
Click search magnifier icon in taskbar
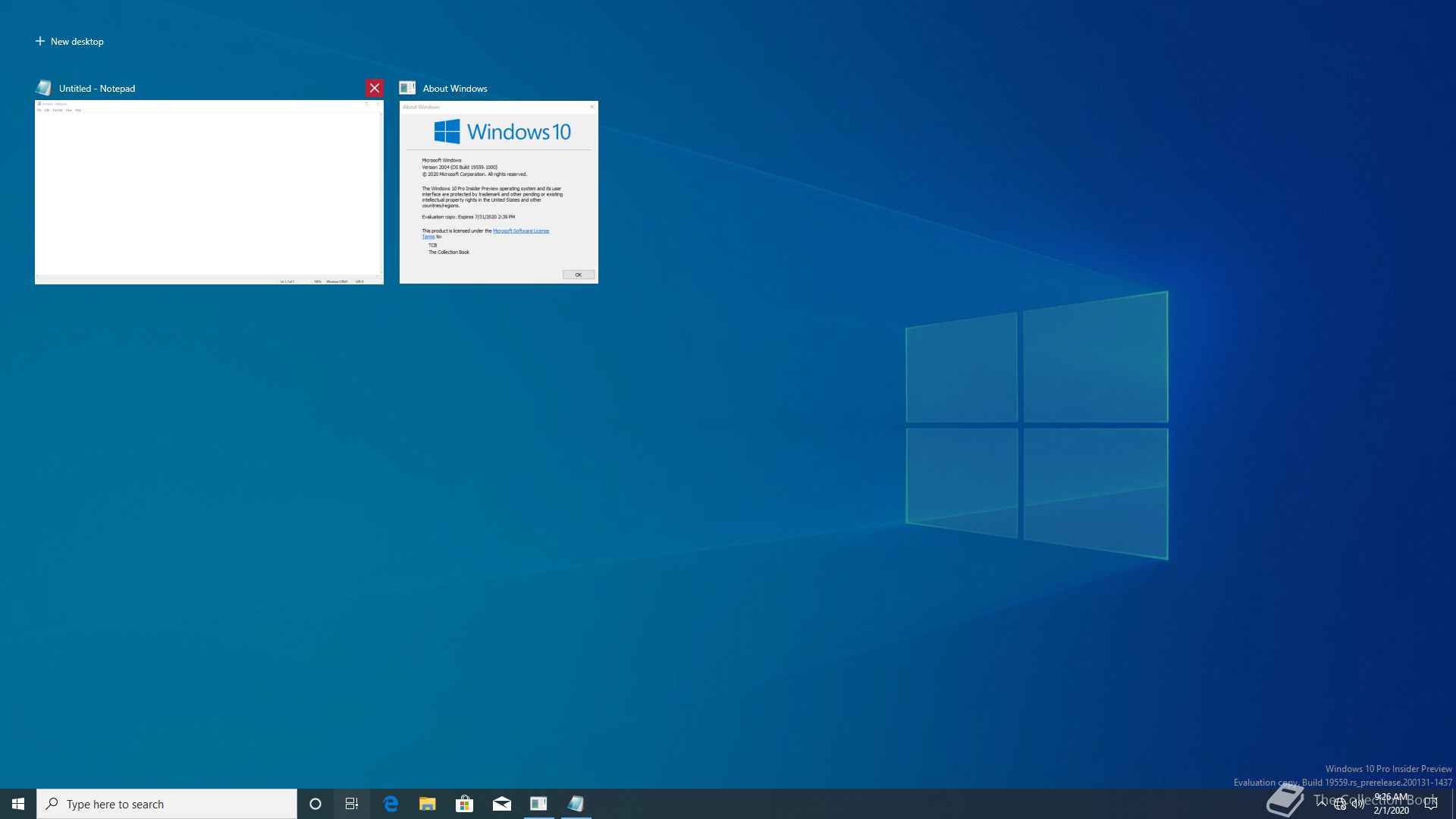pyautogui.click(x=52, y=804)
